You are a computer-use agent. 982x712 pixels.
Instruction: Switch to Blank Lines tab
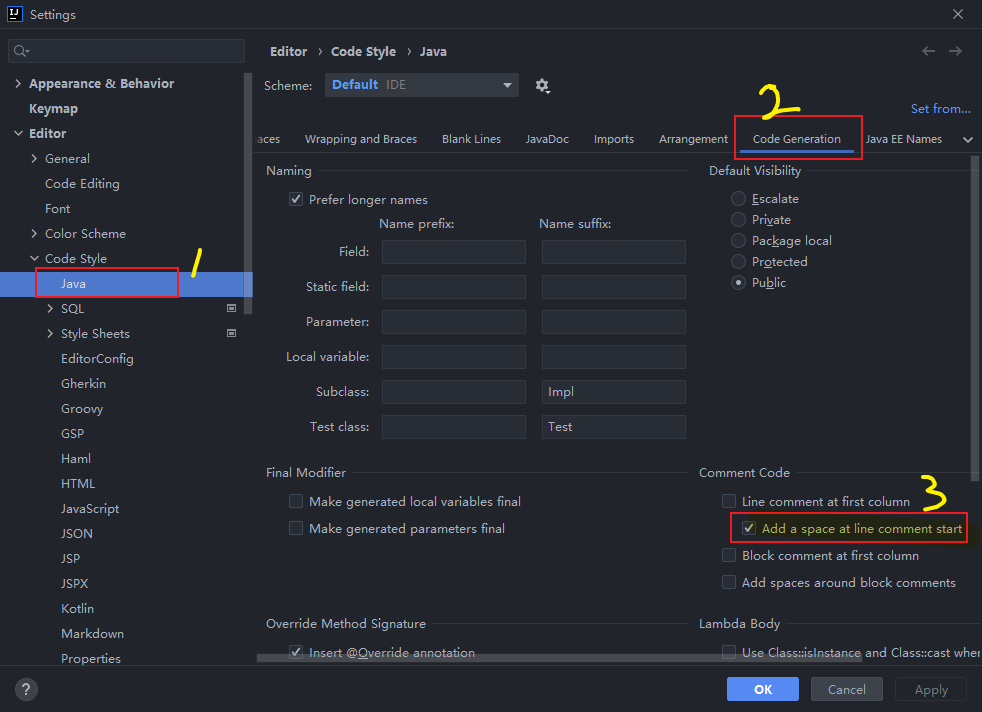coord(471,139)
